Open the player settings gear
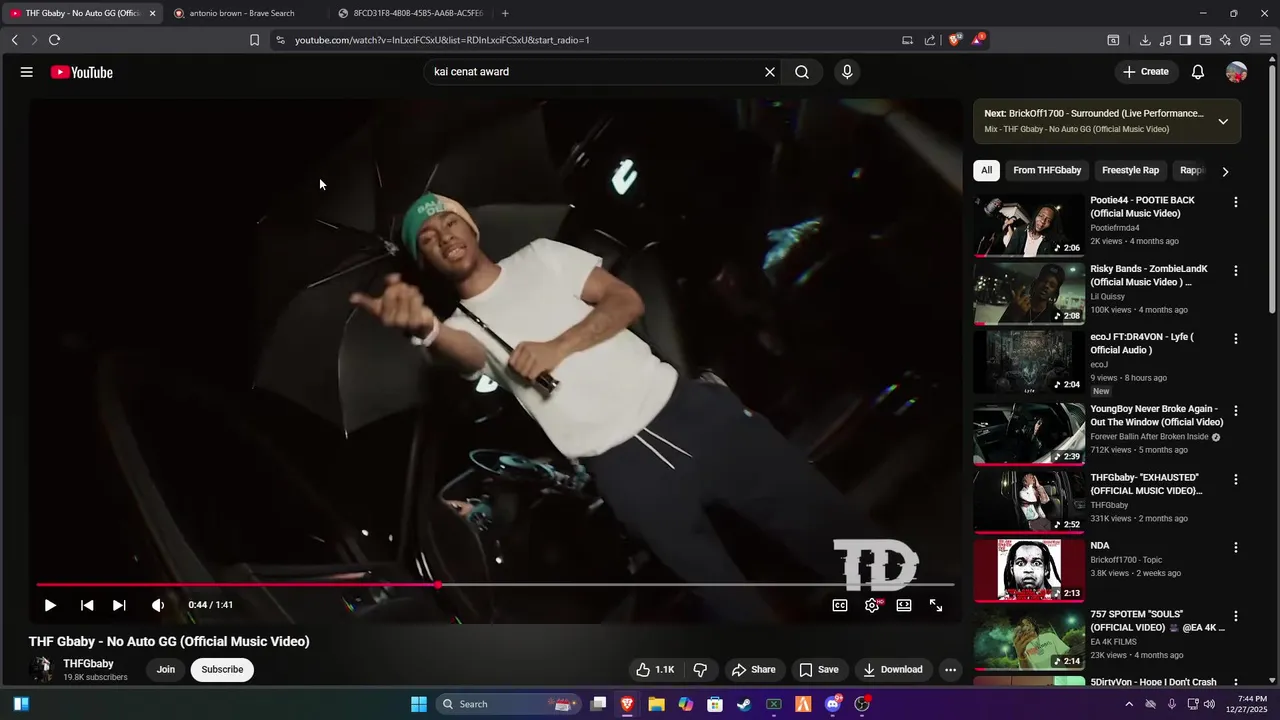Screen dimensions: 1280x720 click(x=872, y=605)
